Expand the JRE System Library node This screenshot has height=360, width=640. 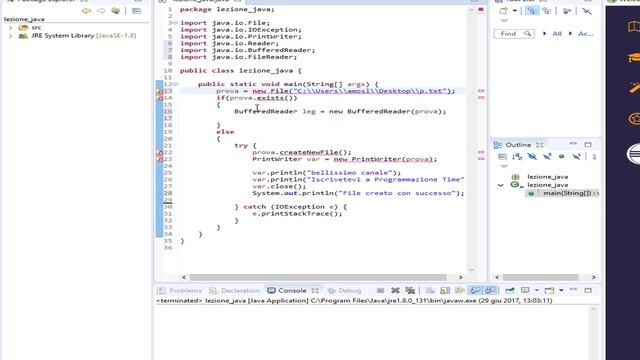pyautogui.click(x=11, y=36)
